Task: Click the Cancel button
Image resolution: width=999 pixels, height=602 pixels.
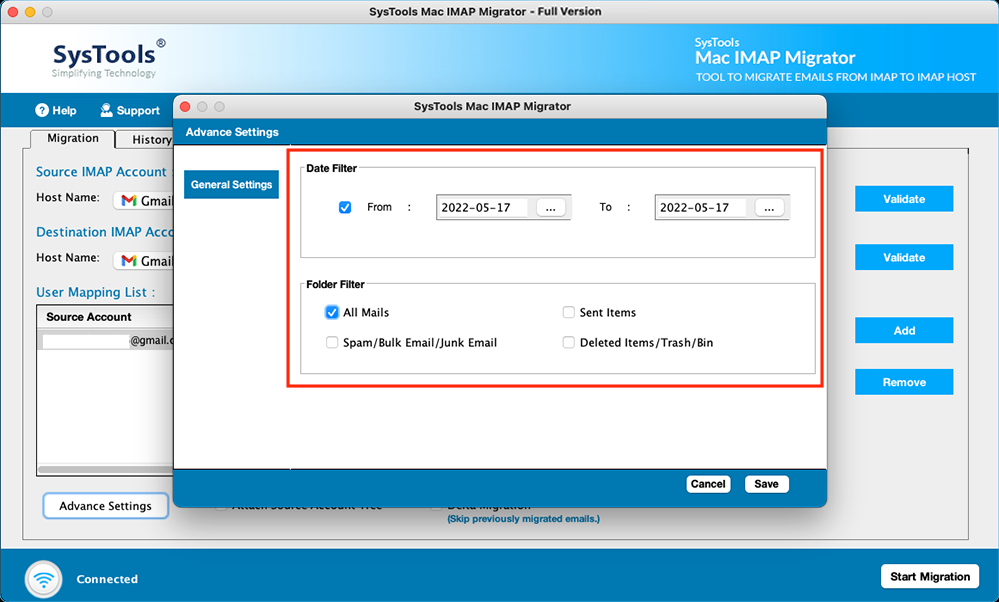Action: [708, 484]
